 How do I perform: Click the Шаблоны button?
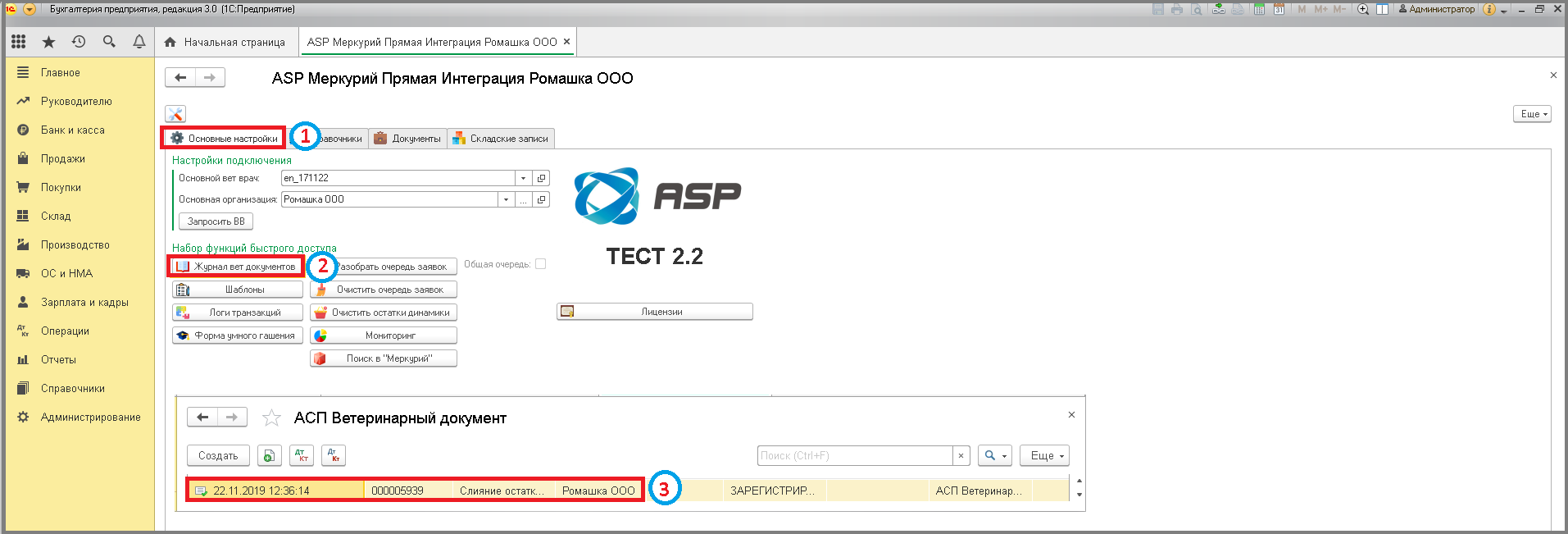pyautogui.click(x=238, y=290)
